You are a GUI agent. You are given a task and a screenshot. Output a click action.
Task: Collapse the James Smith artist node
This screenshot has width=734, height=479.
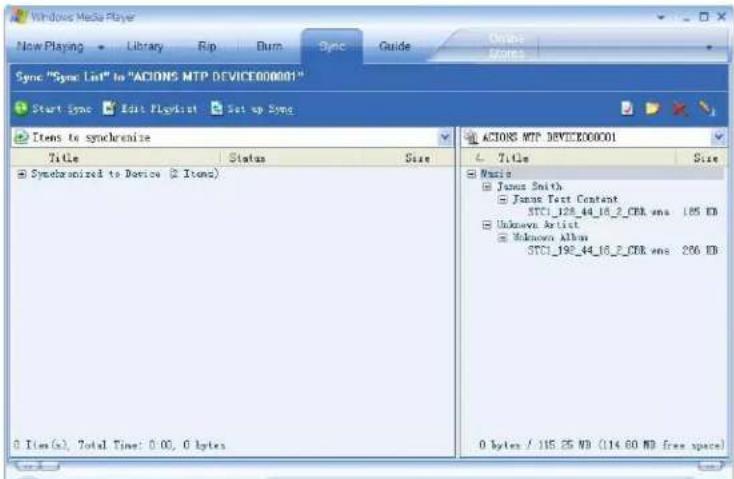[487, 186]
